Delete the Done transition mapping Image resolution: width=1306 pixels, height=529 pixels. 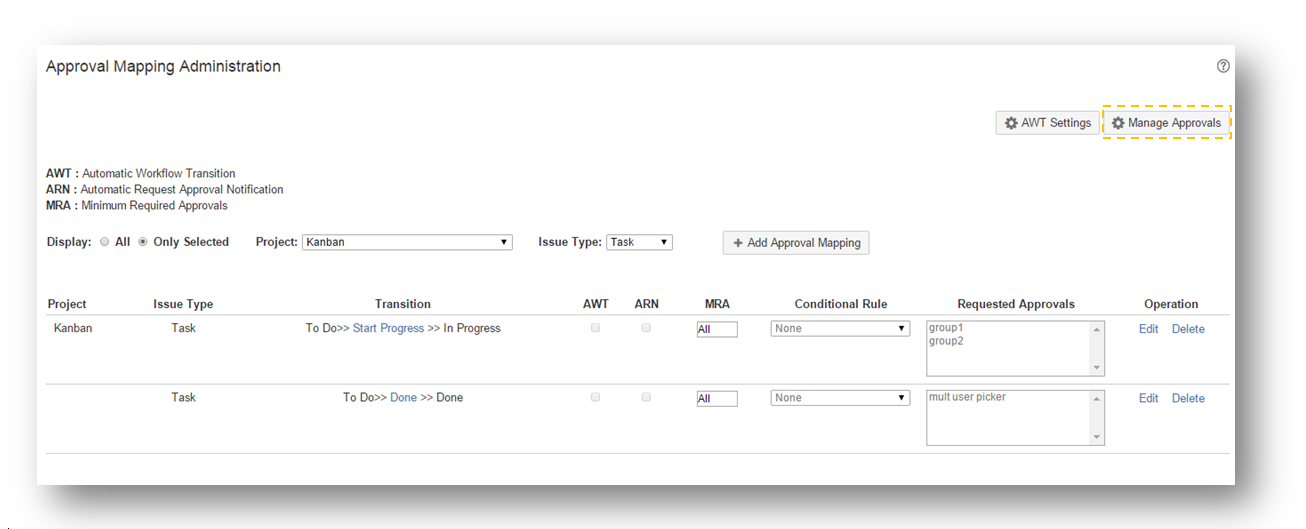tap(1188, 398)
